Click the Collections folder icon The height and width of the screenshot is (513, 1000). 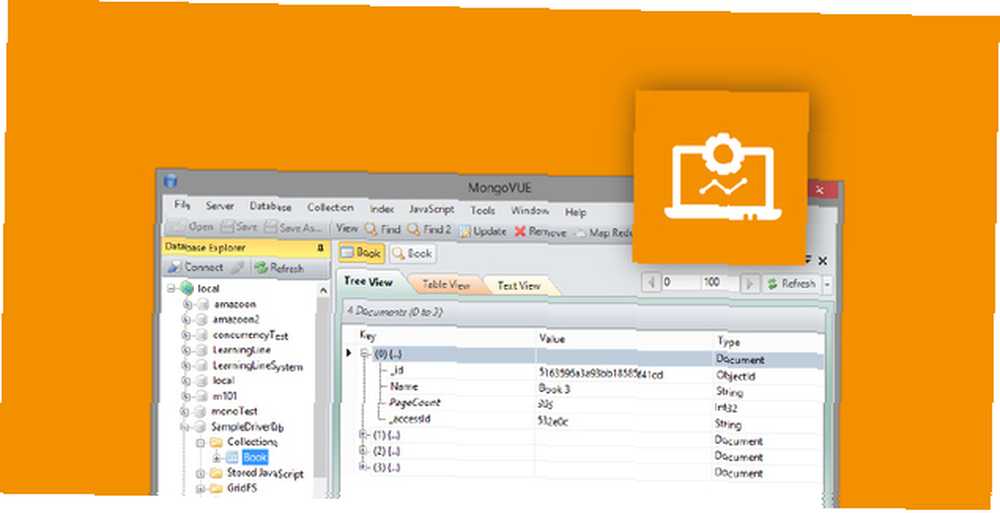click(x=216, y=442)
